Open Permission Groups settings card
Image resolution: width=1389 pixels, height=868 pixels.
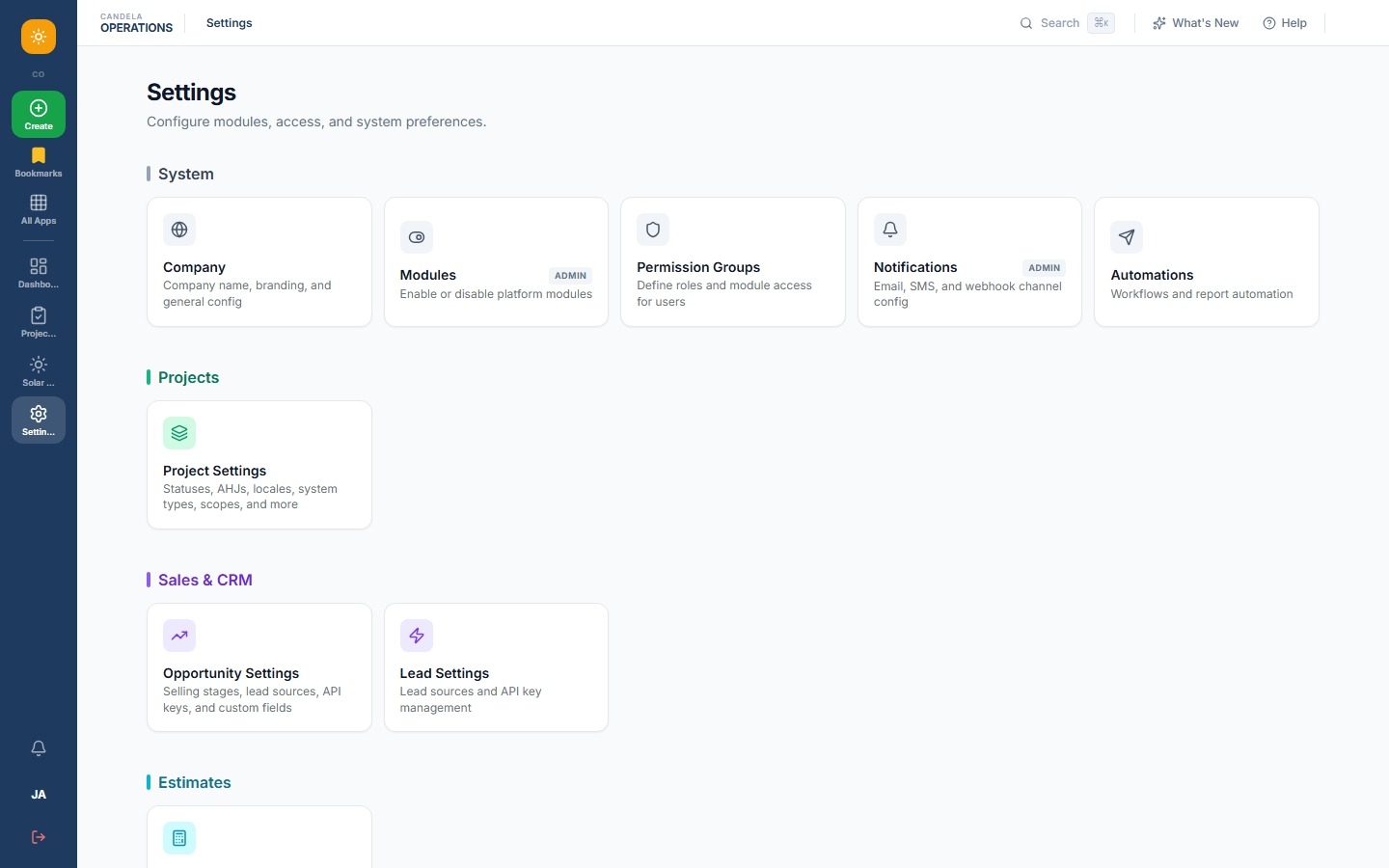pyautogui.click(x=733, y=262)
